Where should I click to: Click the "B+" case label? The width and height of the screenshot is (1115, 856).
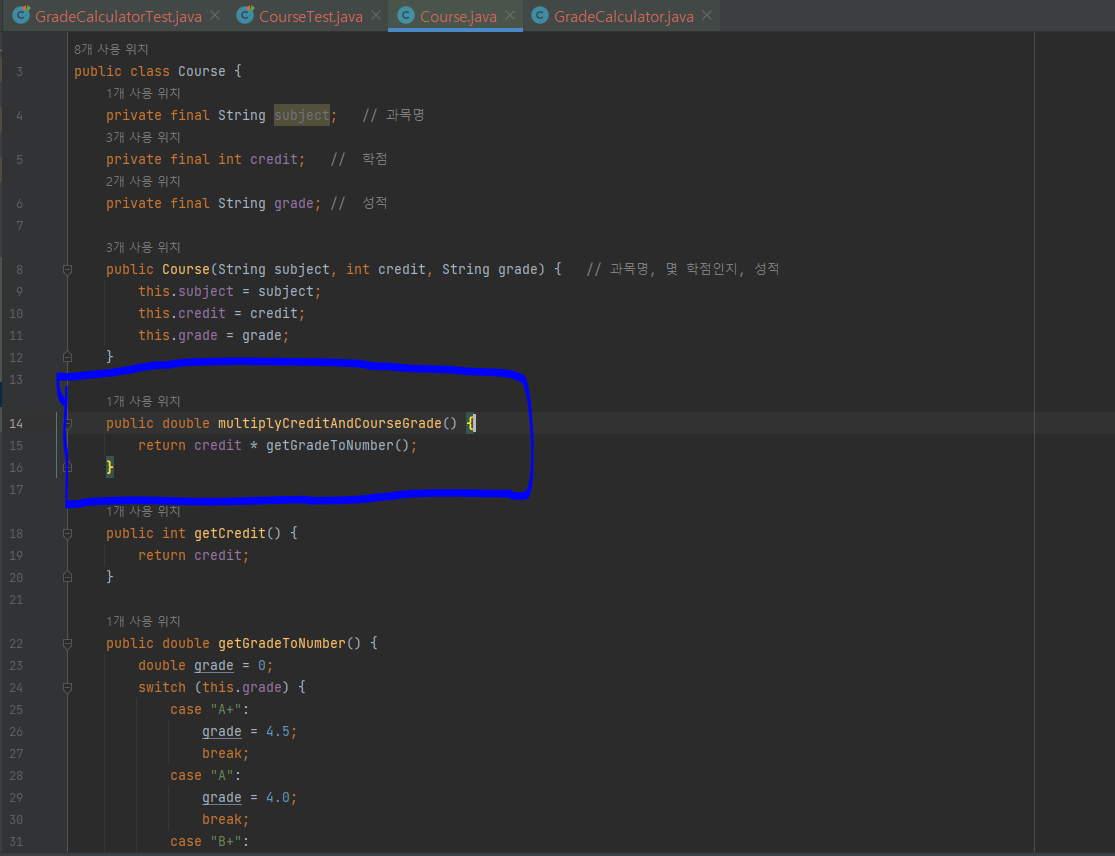pos(225,842)
